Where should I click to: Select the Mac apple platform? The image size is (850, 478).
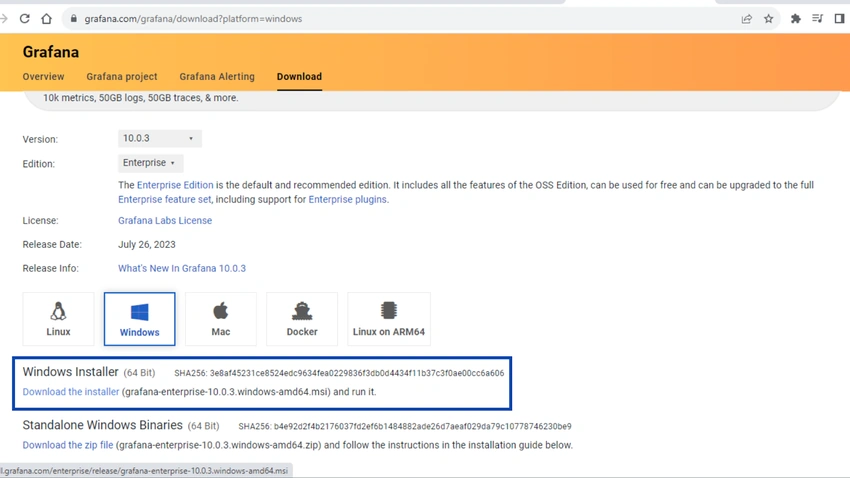(221, 319)
